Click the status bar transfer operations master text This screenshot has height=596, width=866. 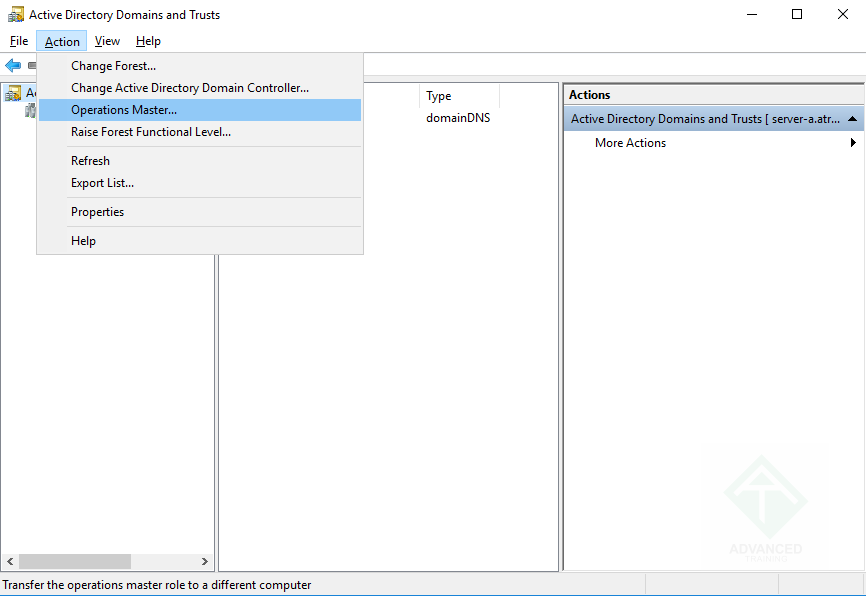pos(157,584)
